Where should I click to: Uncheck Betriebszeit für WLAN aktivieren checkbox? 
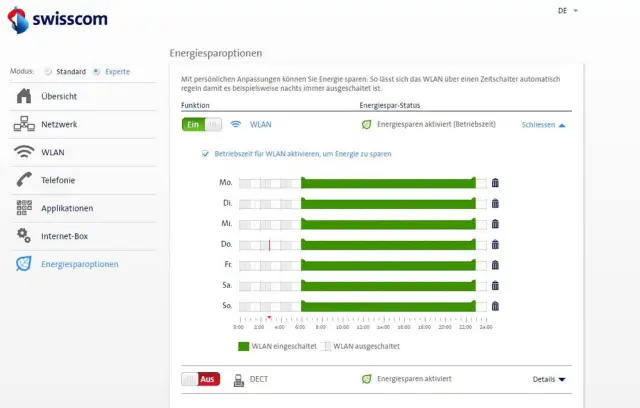205,154
